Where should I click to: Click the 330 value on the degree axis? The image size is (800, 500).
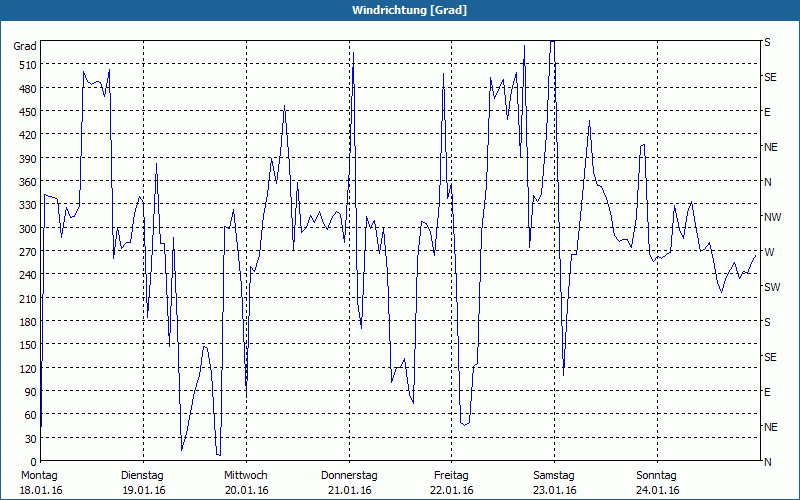[x=27, y=205]
